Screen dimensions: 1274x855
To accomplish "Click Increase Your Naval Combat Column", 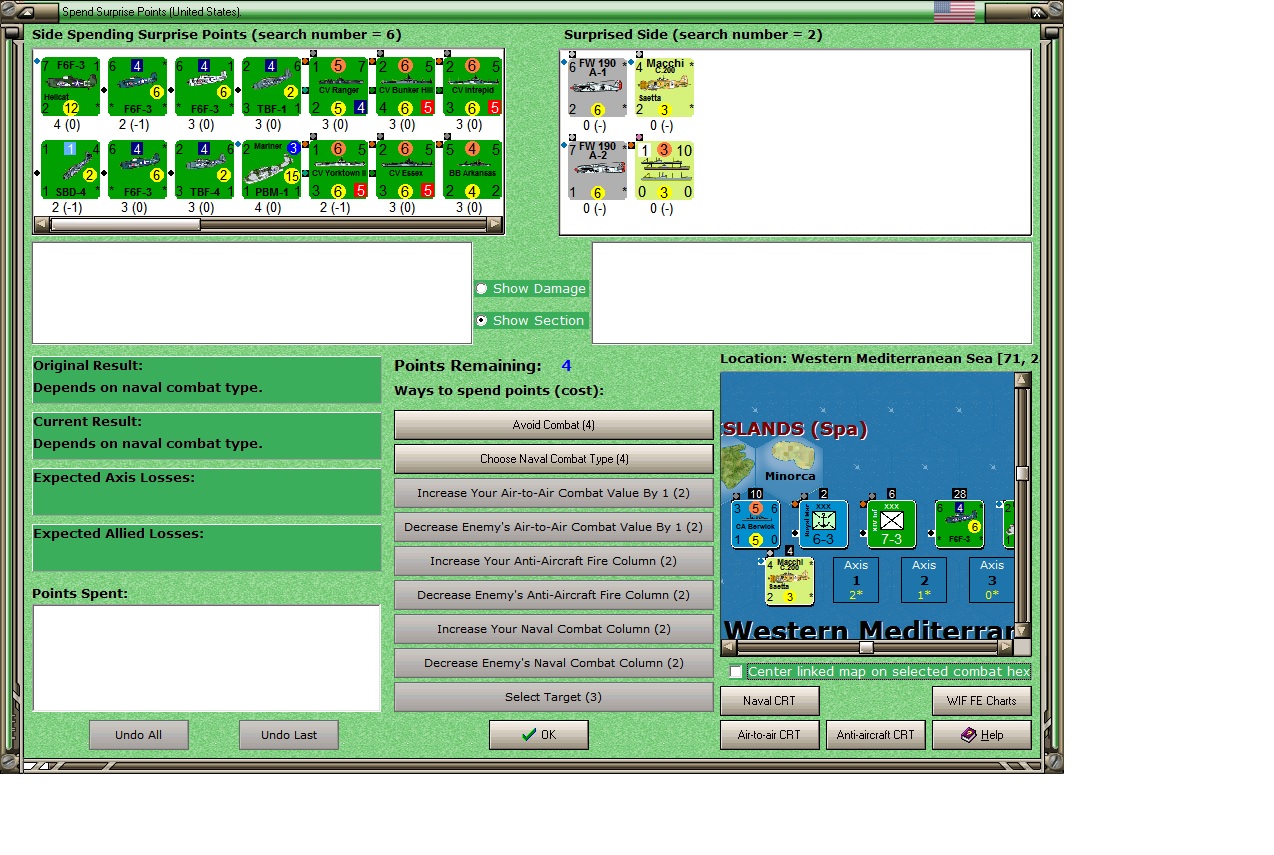I will (x=554, y=629).
